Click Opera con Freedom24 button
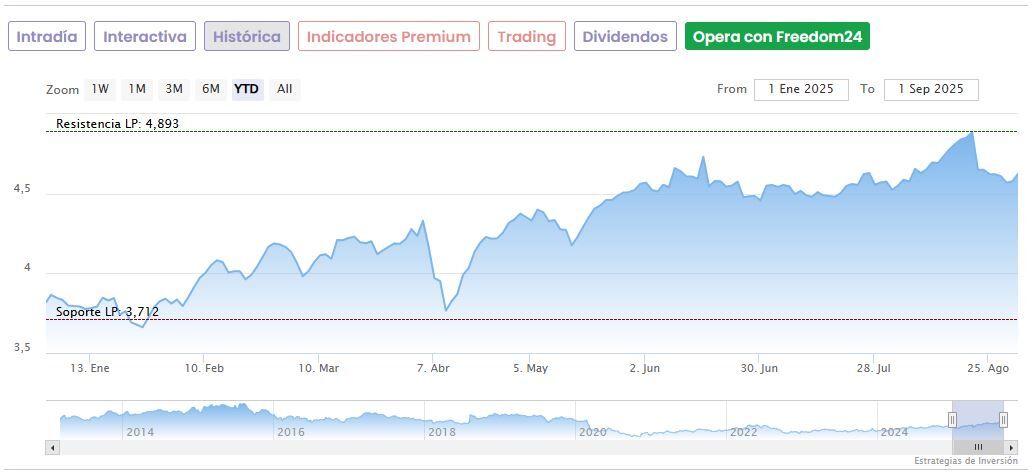The height and width of the screenshot is (476, 1035). click(x=777, y=37)
